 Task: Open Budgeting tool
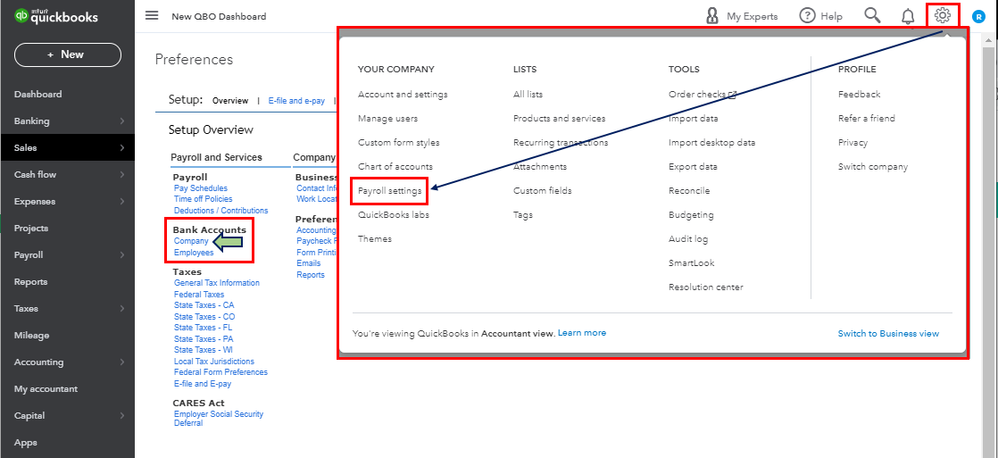[x=691, y=215]
